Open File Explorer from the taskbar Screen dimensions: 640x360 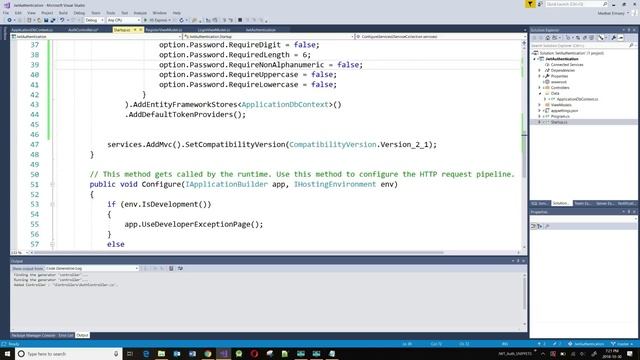161,353
